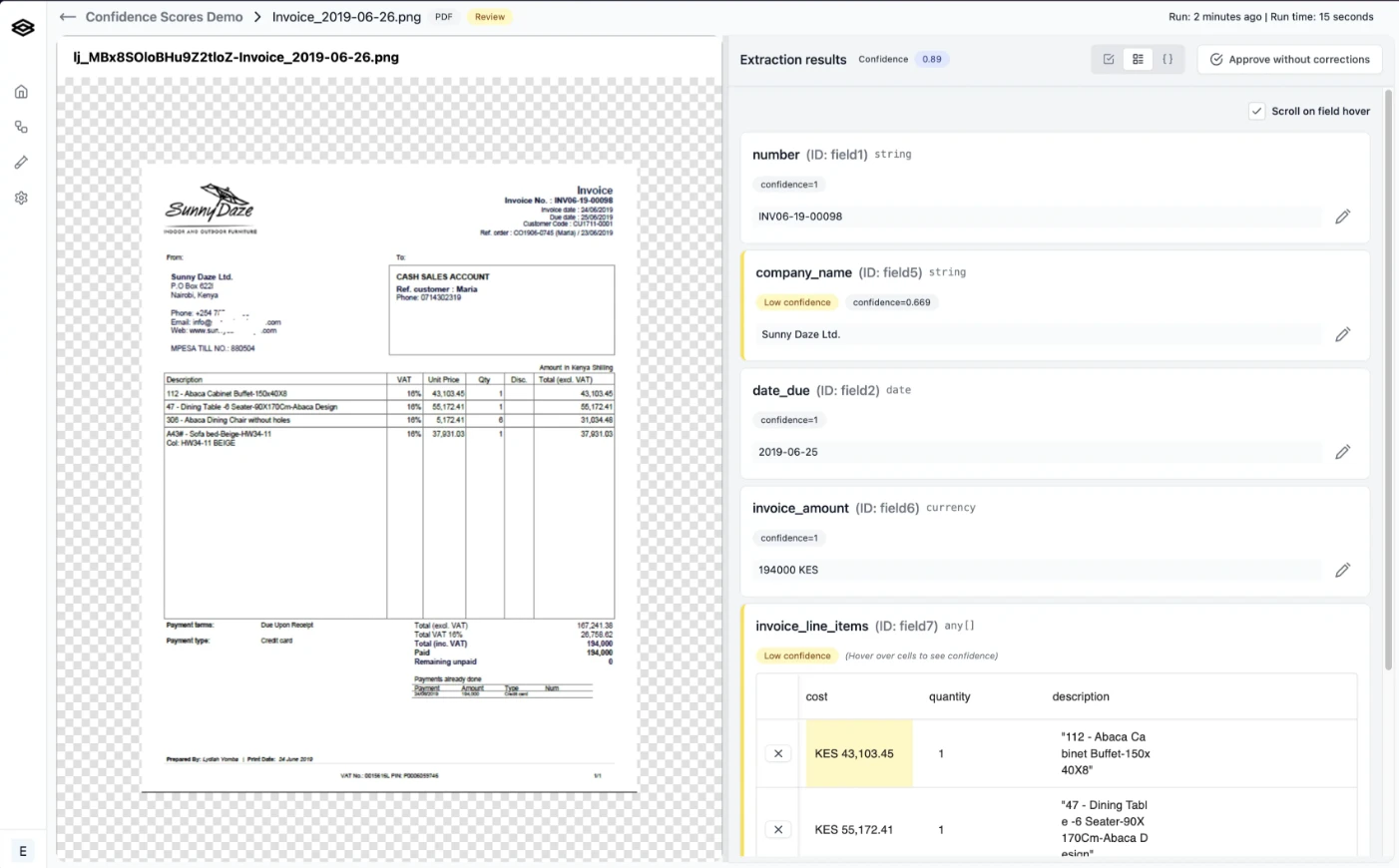Remove the KES 43,103.45 line item row
The image size is (1399, 868).
pos(778,754)
